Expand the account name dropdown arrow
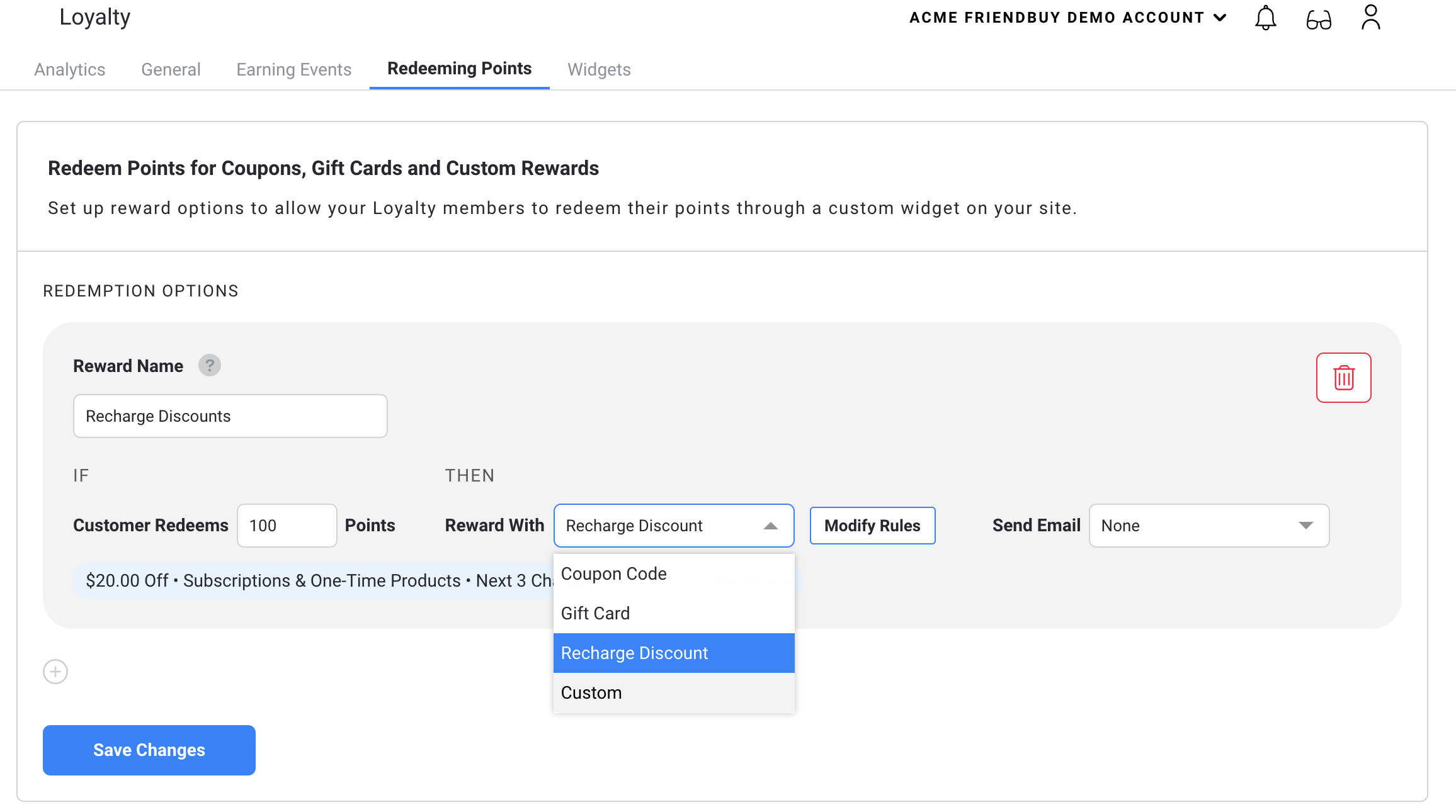The image size is (1456, 812). pyautogui.click(x=1219, y=19)
